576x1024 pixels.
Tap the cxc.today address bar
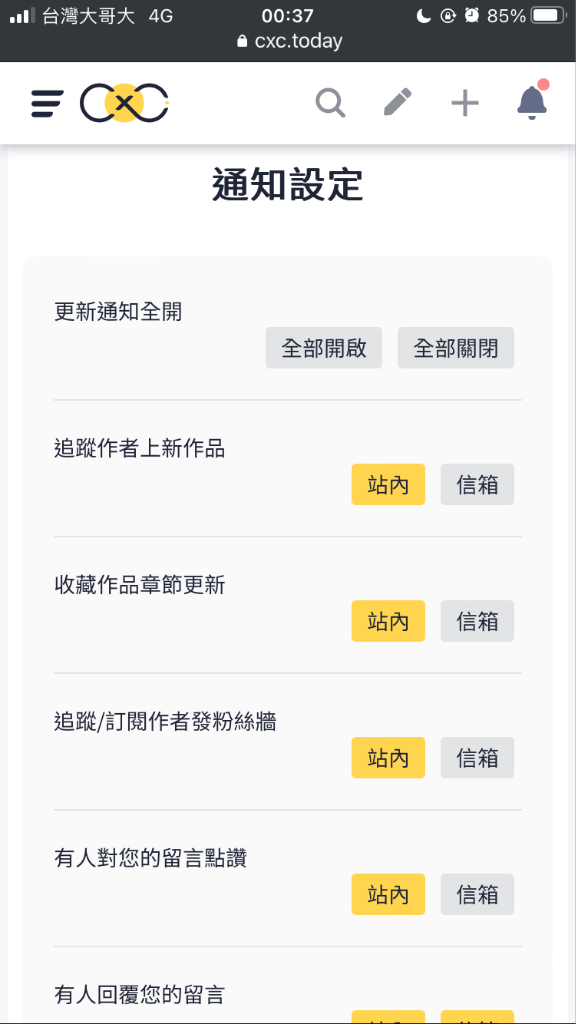(x=289, y=42)
